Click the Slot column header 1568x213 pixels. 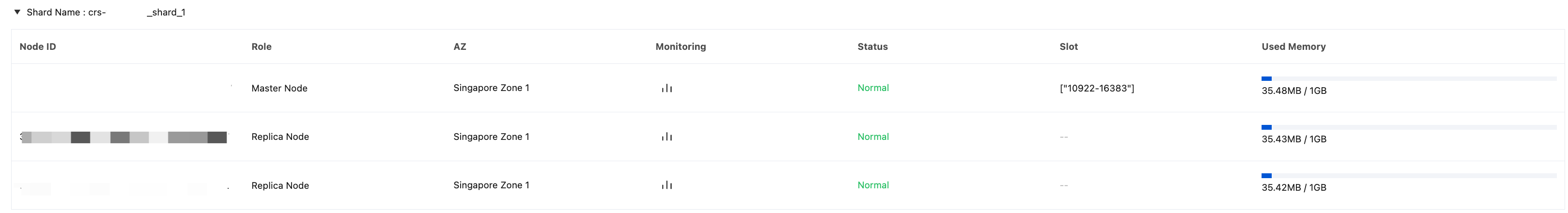pos(1068,46)
